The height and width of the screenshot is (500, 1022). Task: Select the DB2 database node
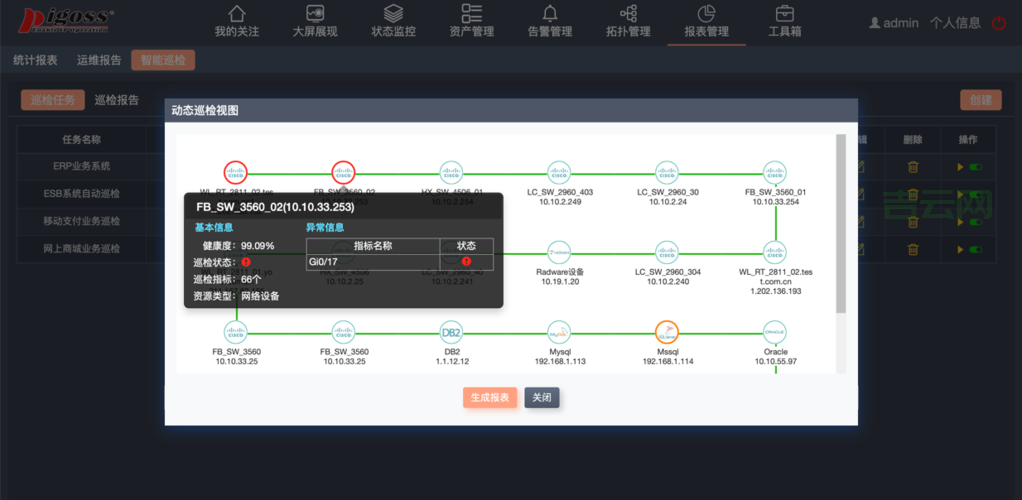pyautogui.click(x=451, y=332)
